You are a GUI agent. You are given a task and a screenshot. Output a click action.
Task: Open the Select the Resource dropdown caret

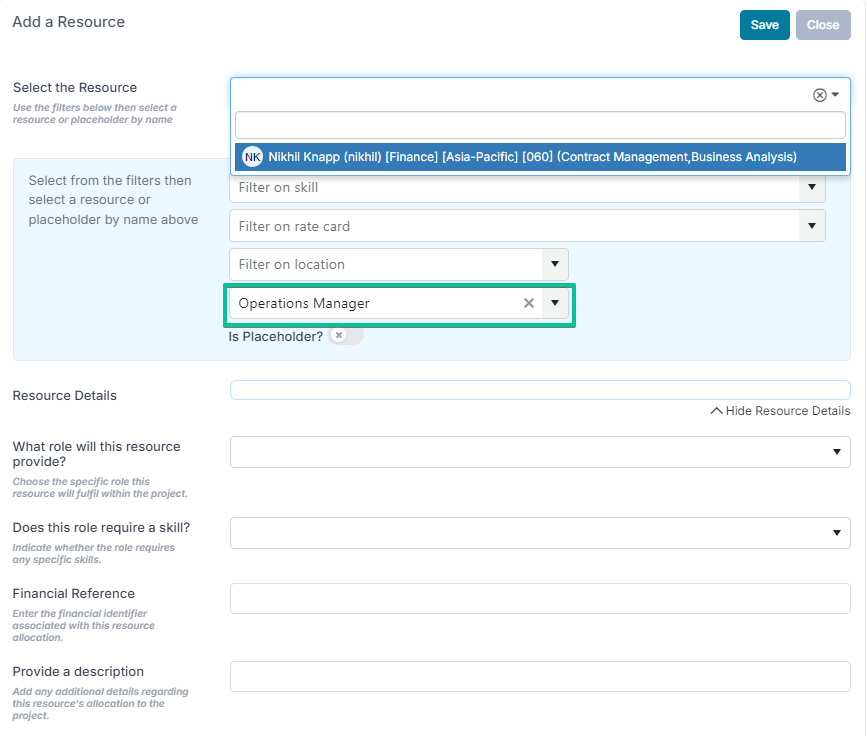(835, 95)
